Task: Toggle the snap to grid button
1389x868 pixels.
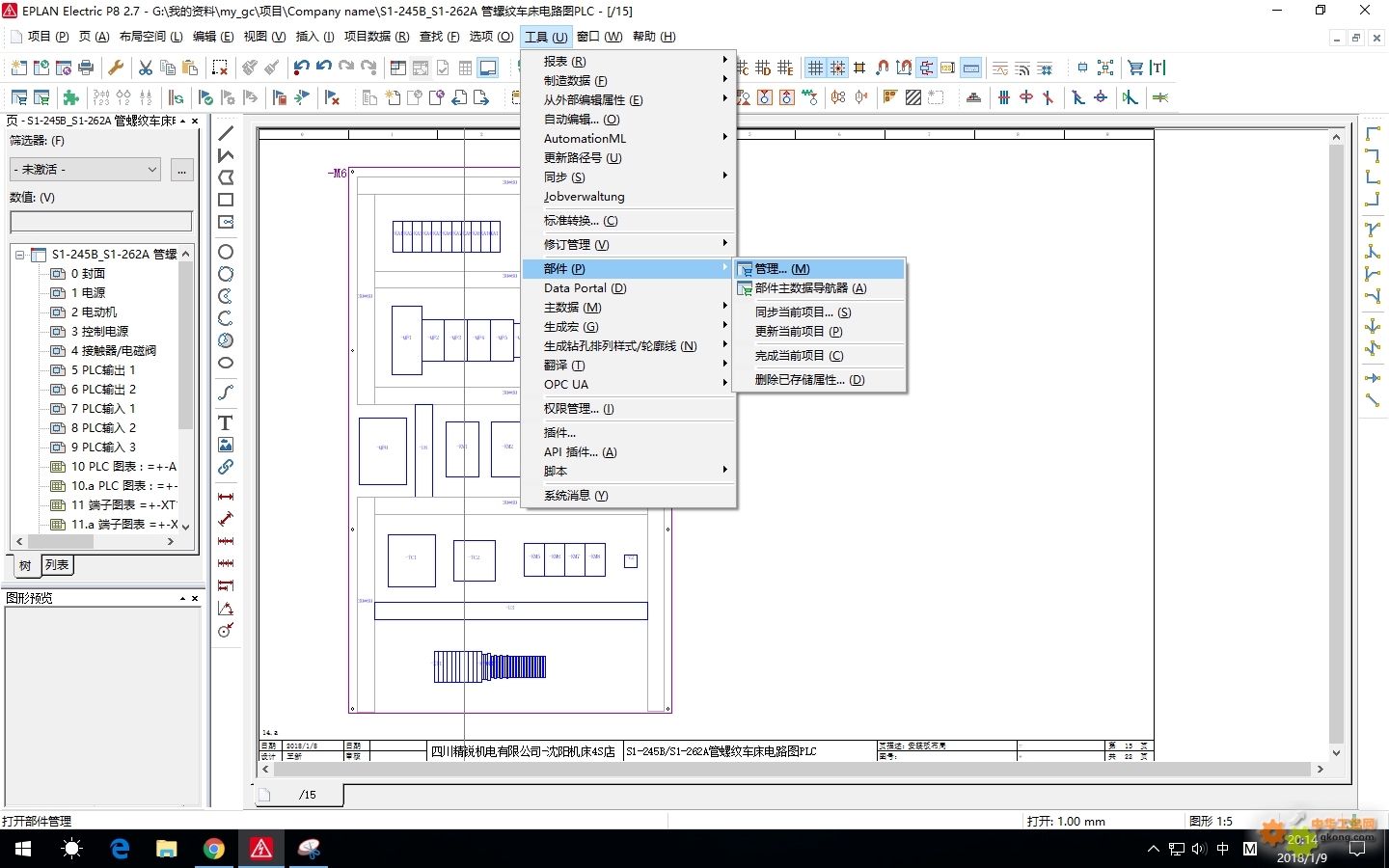Action: coord(837,68)
